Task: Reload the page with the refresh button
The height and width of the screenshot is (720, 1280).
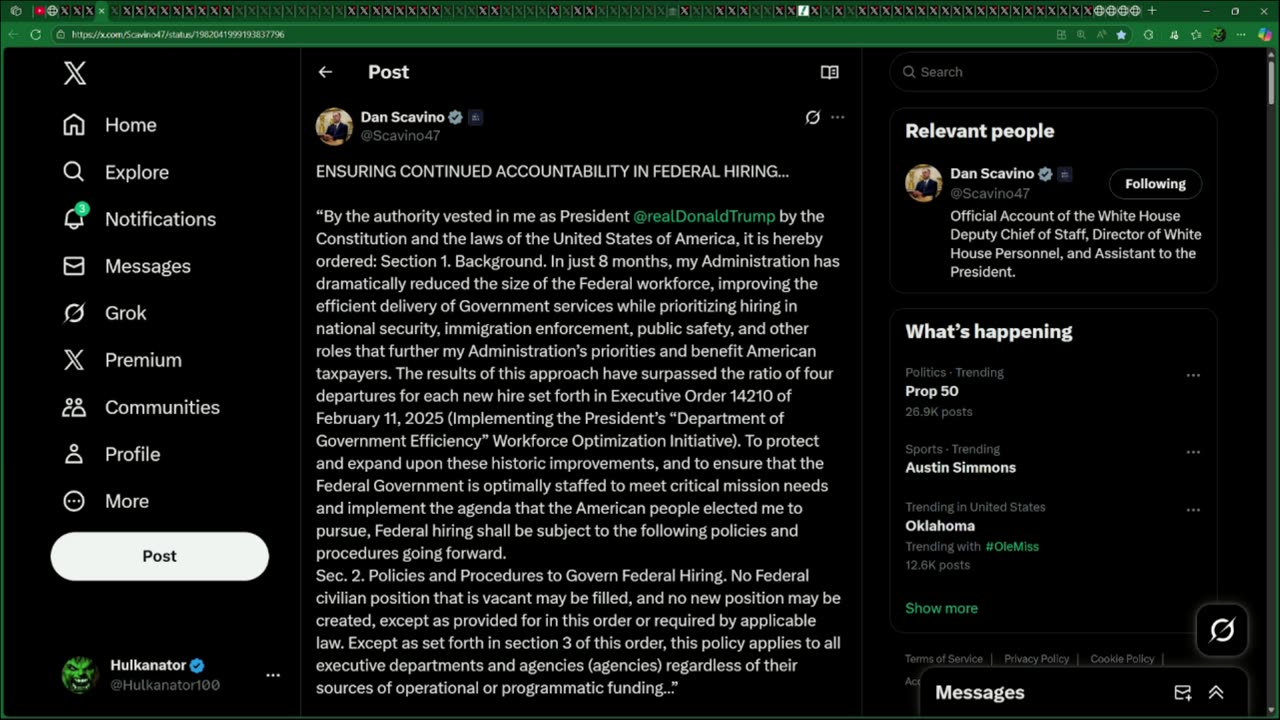Action: tap(36, 34)
